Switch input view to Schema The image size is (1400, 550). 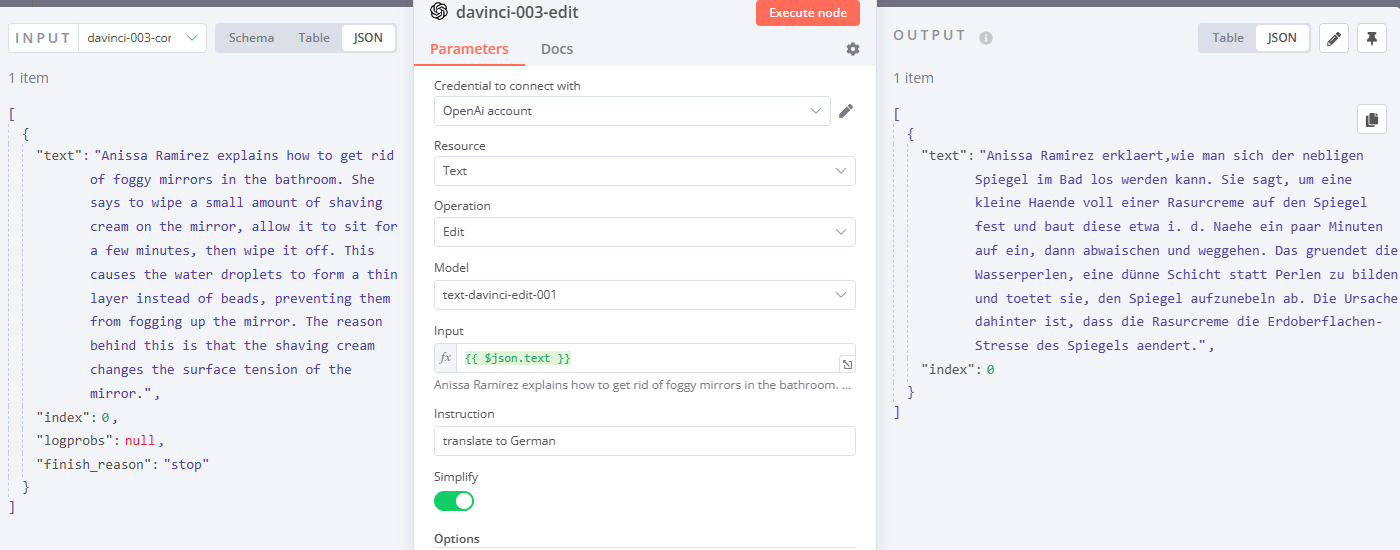tap(251, 38)
